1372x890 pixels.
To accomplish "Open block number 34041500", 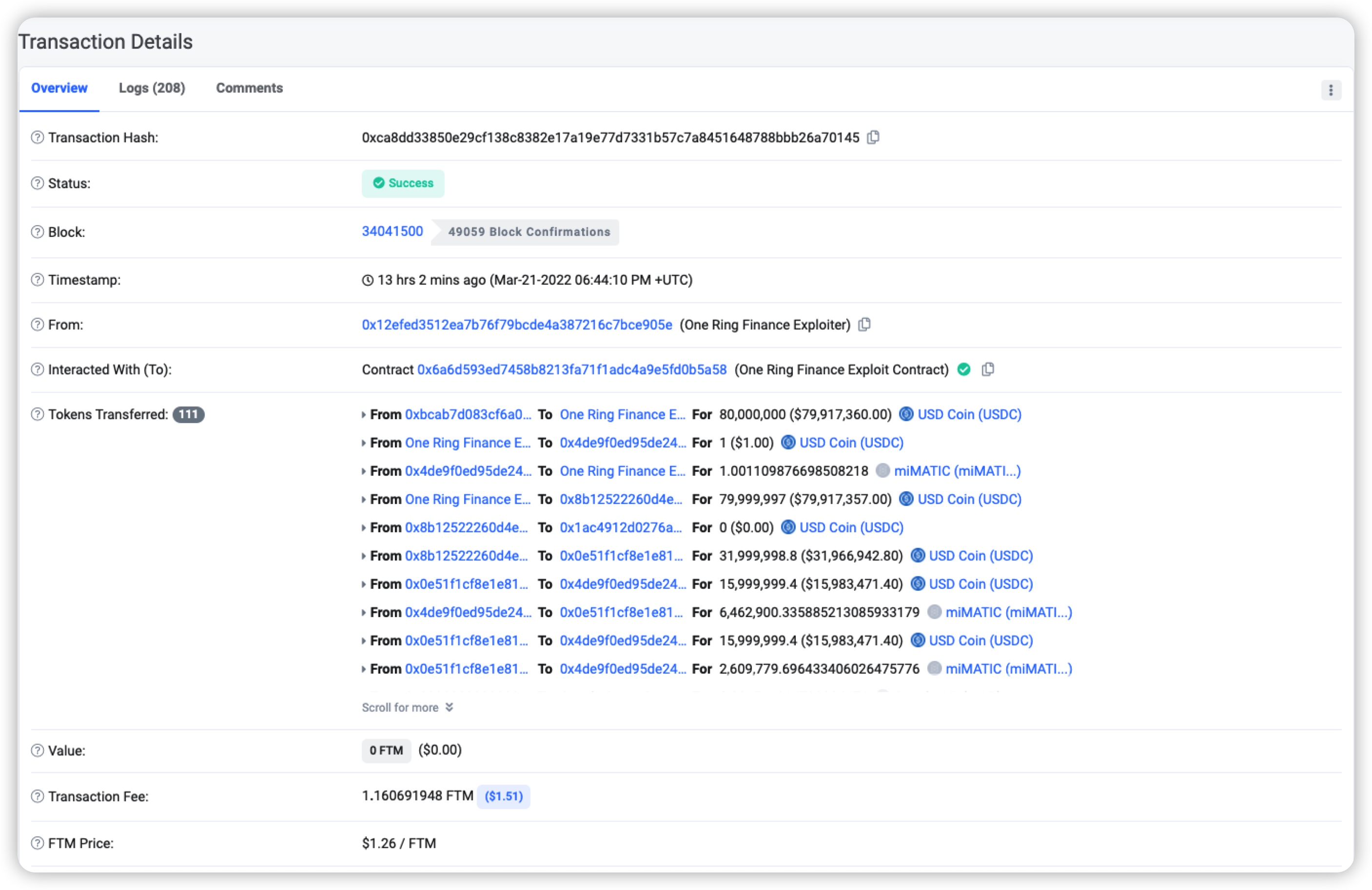I will [392, 231].
